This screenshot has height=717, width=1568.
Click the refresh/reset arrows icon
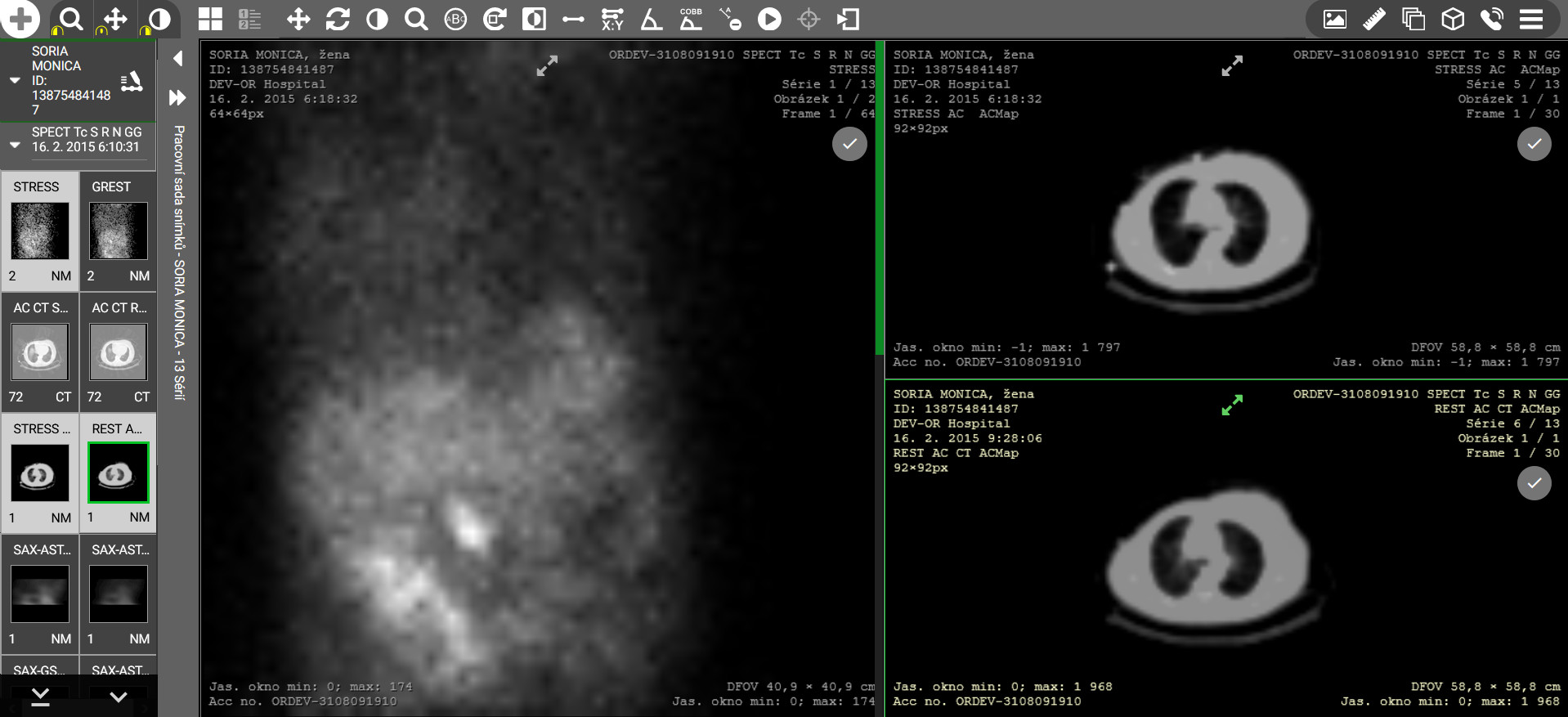pyautogui.click(x=338, y=19)
